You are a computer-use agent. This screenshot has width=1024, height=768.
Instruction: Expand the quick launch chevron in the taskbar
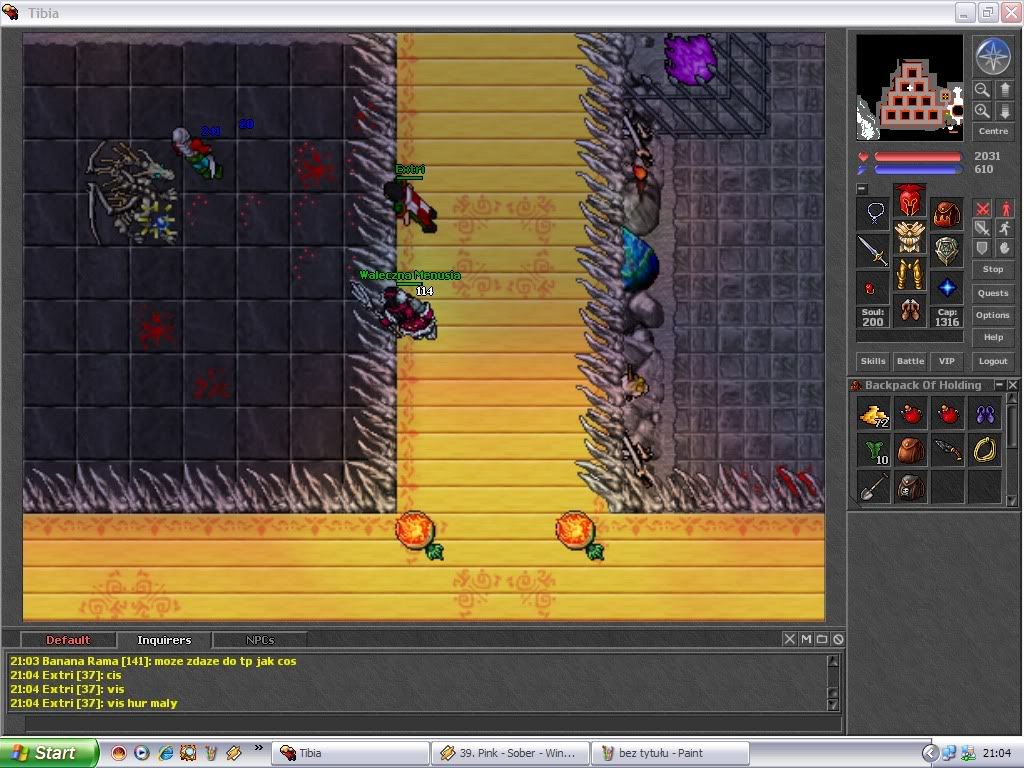coord(259,748)
